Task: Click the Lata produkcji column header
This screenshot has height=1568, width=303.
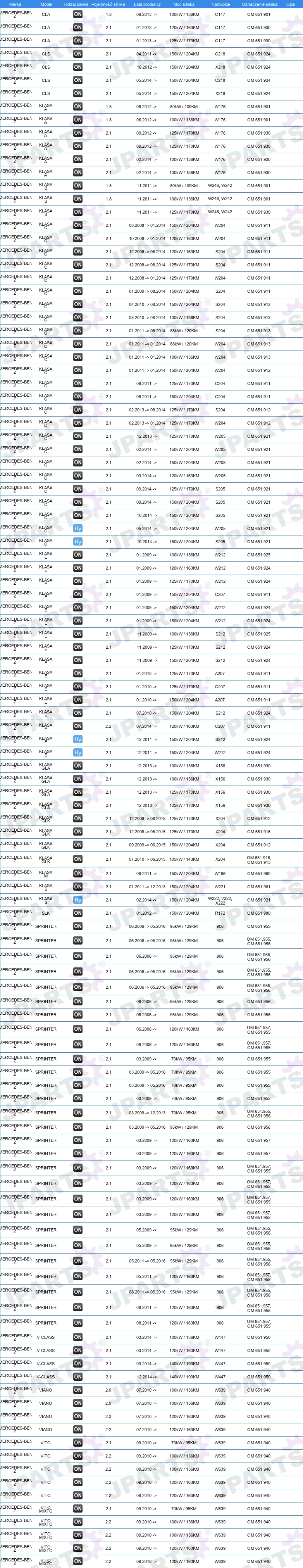Action: point(147,4)
